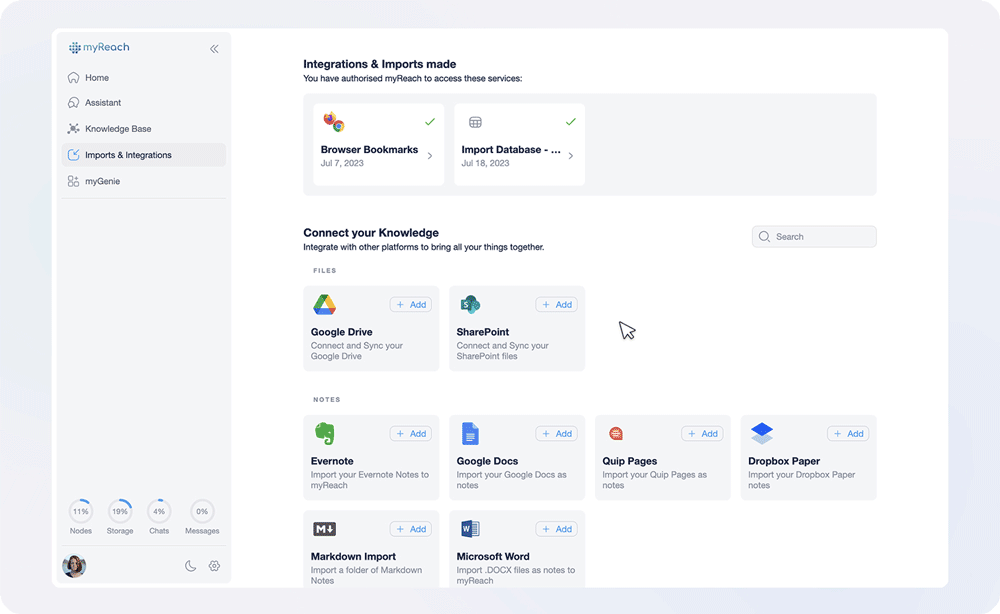The height and width of the screenshot is (614, 1000).
Task: Open myGenie from the sidebar
Action: tap(102, 181)
